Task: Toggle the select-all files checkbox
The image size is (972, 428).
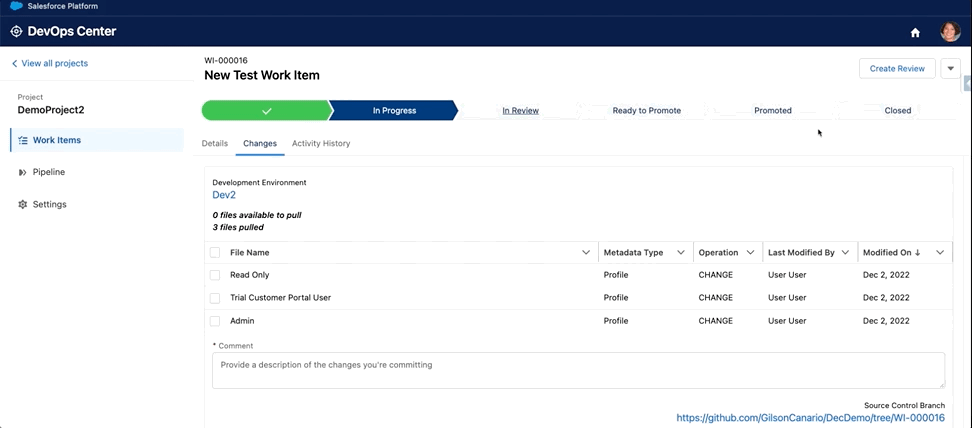Action: click(215, 253)
